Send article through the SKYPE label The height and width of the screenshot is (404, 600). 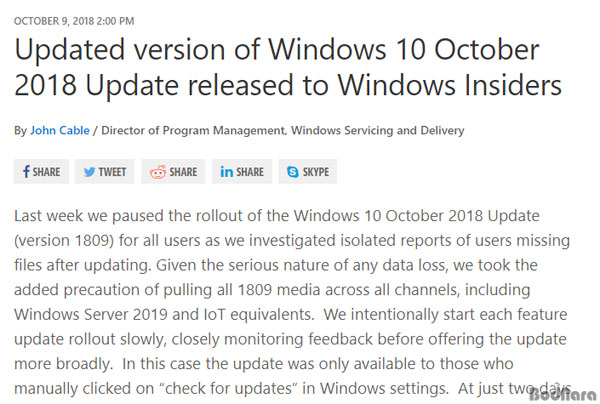[316, 172]
